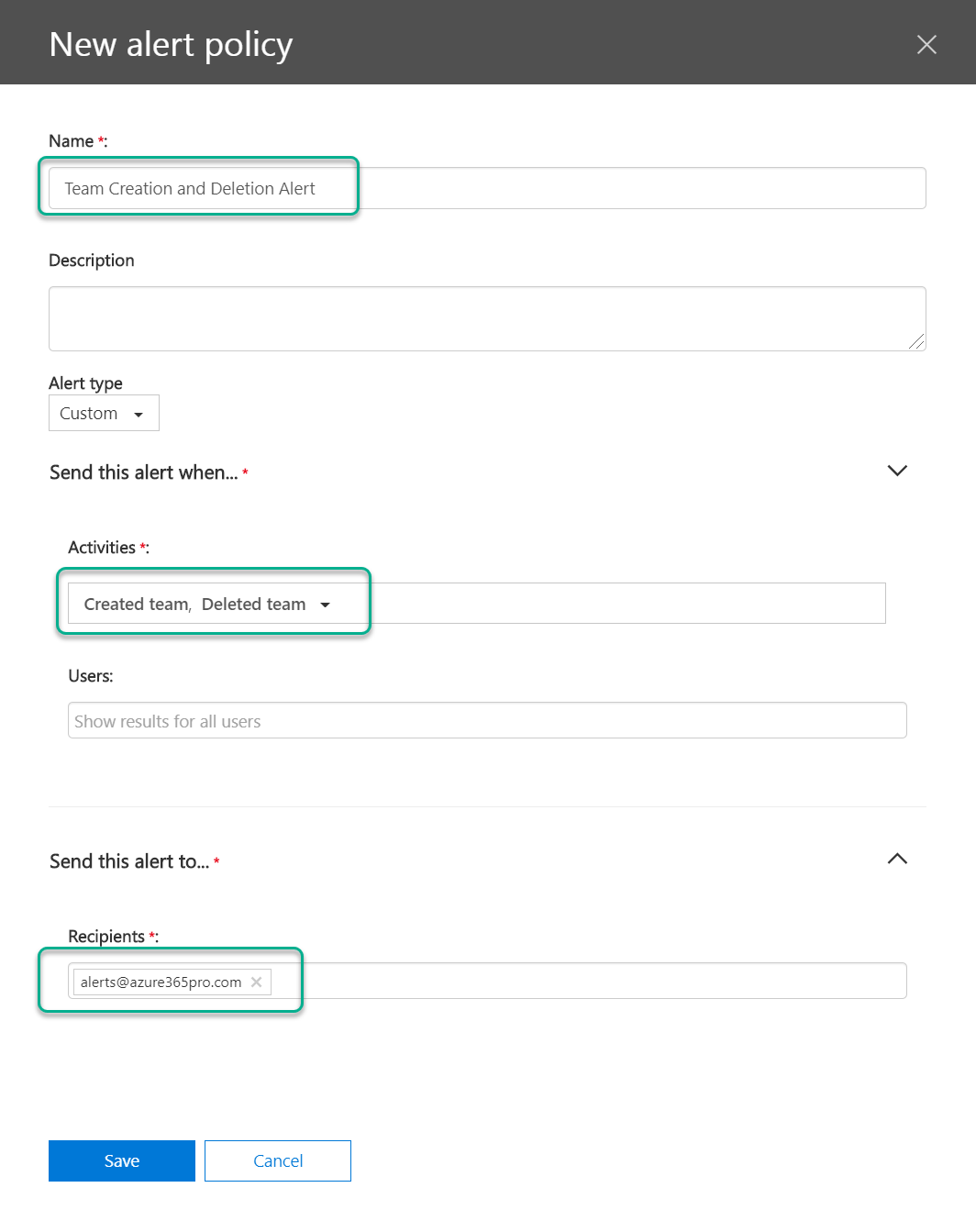Toggle the Send this alert to section chevron
The image size is (976, 1232).
897,859
